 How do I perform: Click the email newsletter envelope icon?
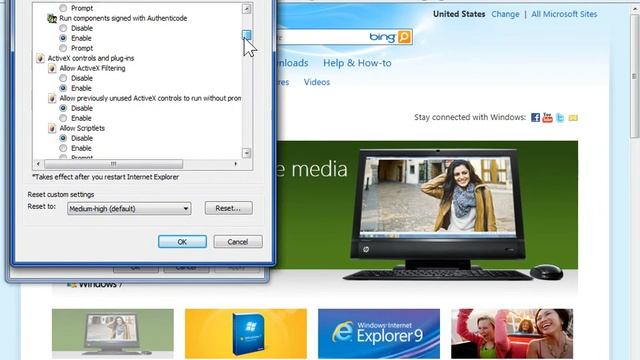573,118
